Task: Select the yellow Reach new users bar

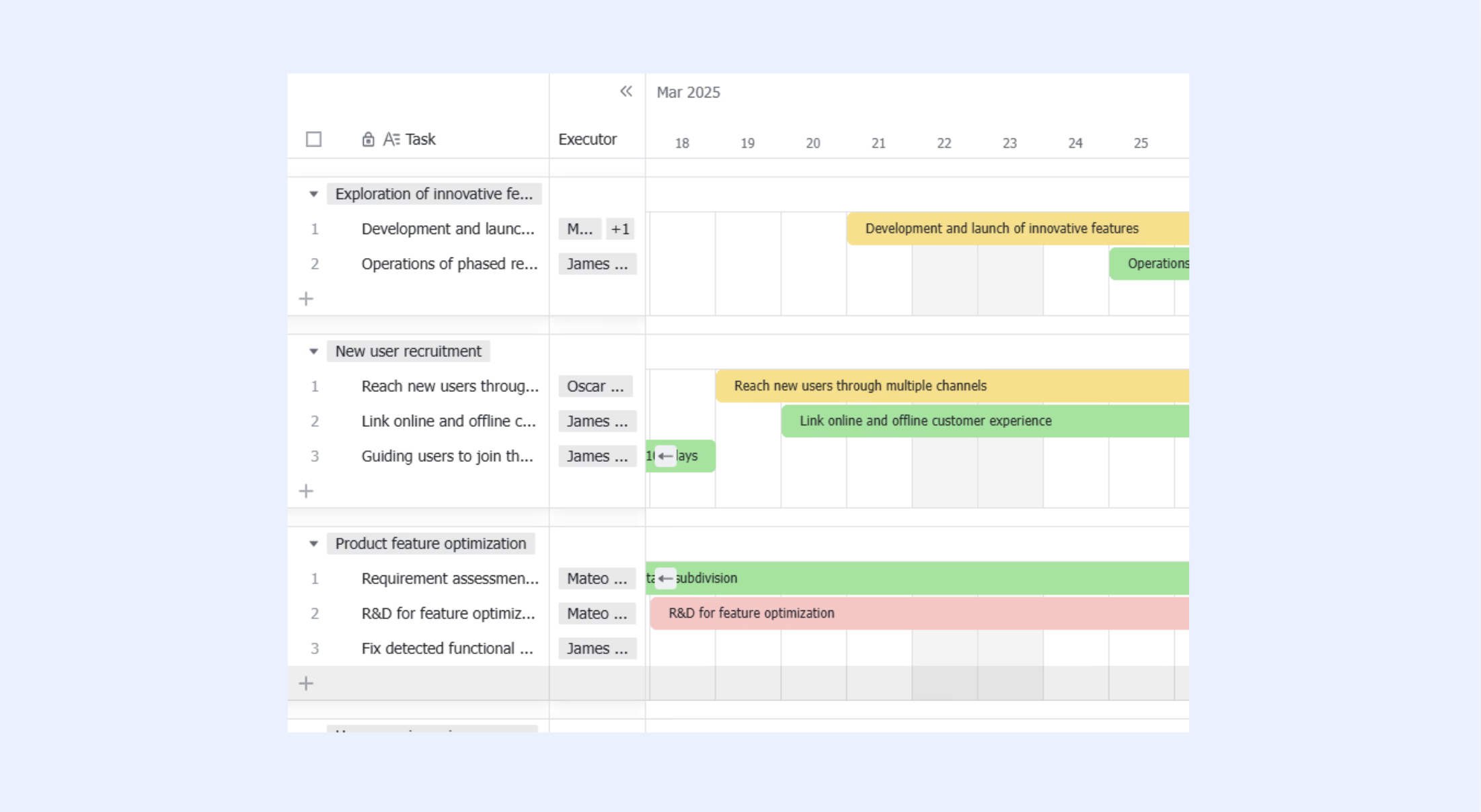Action: pyautogui.click(x=952, y=386)
